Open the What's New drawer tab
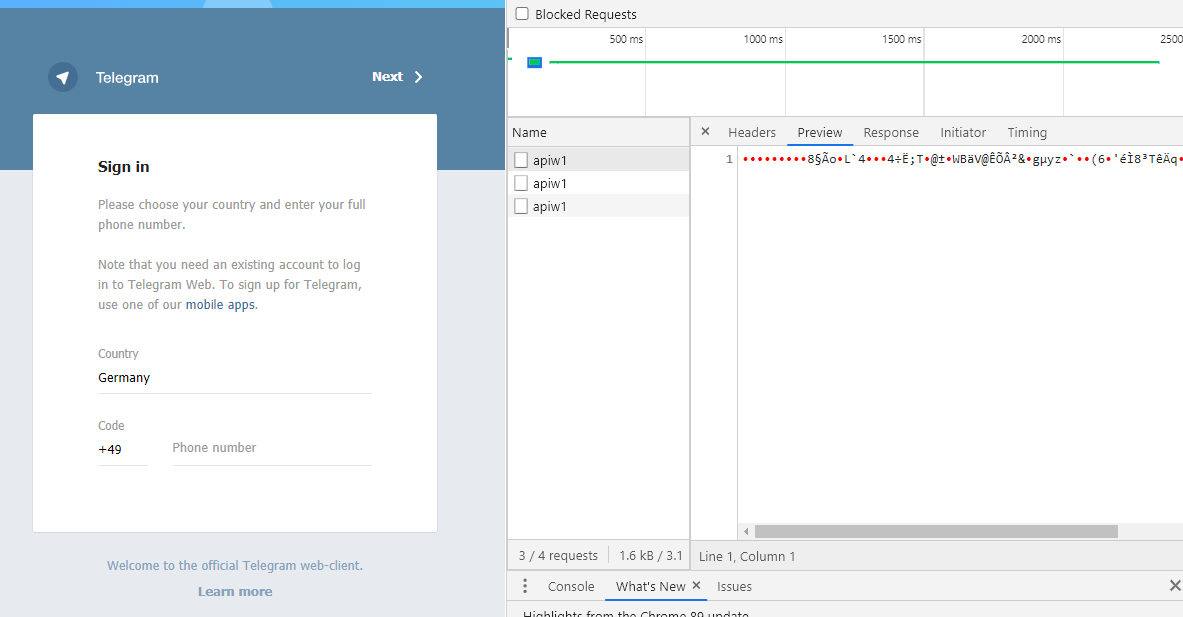The image size is (1183, 617). [650, 586]
